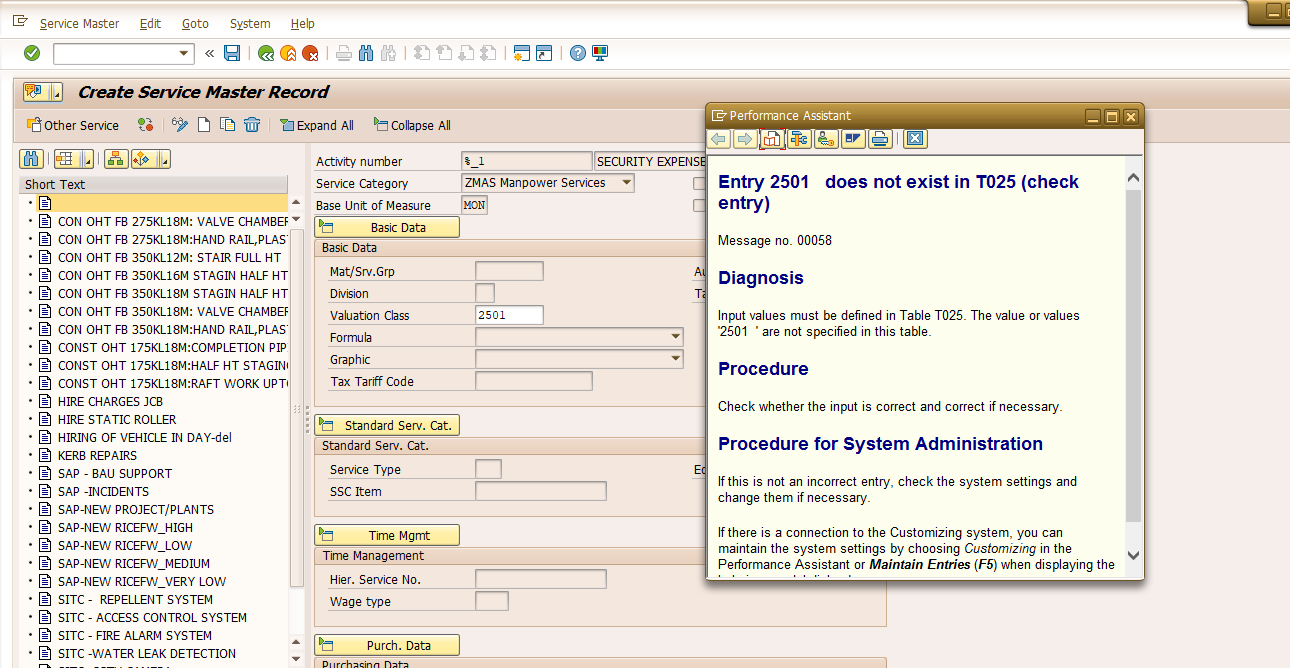1290x668 pixels.
Task: Expand the Graphic dropdown list
Action: (676, 359)
